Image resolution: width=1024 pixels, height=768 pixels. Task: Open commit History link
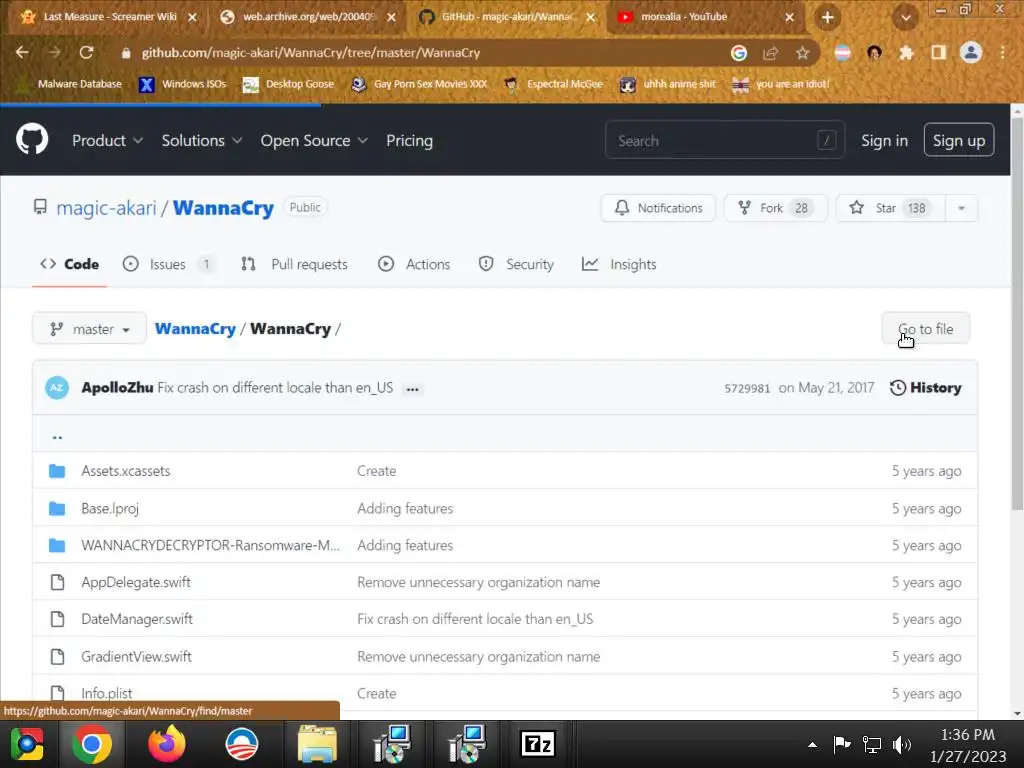(x=925, y=388)
